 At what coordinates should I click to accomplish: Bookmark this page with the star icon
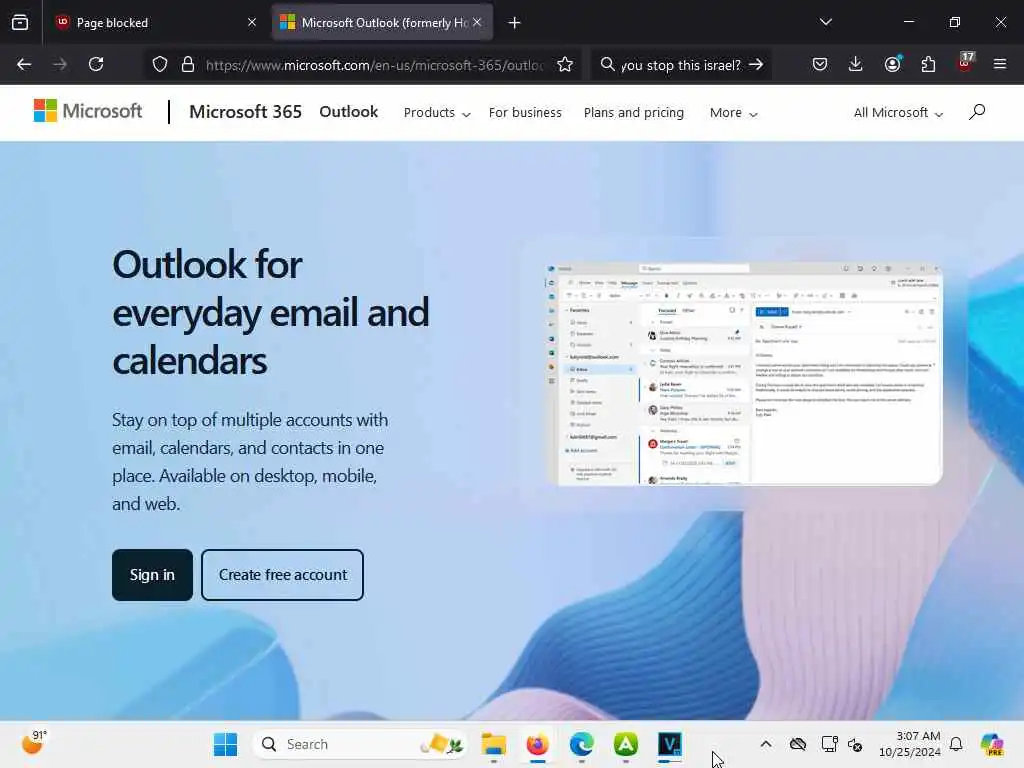click(565, 64)
